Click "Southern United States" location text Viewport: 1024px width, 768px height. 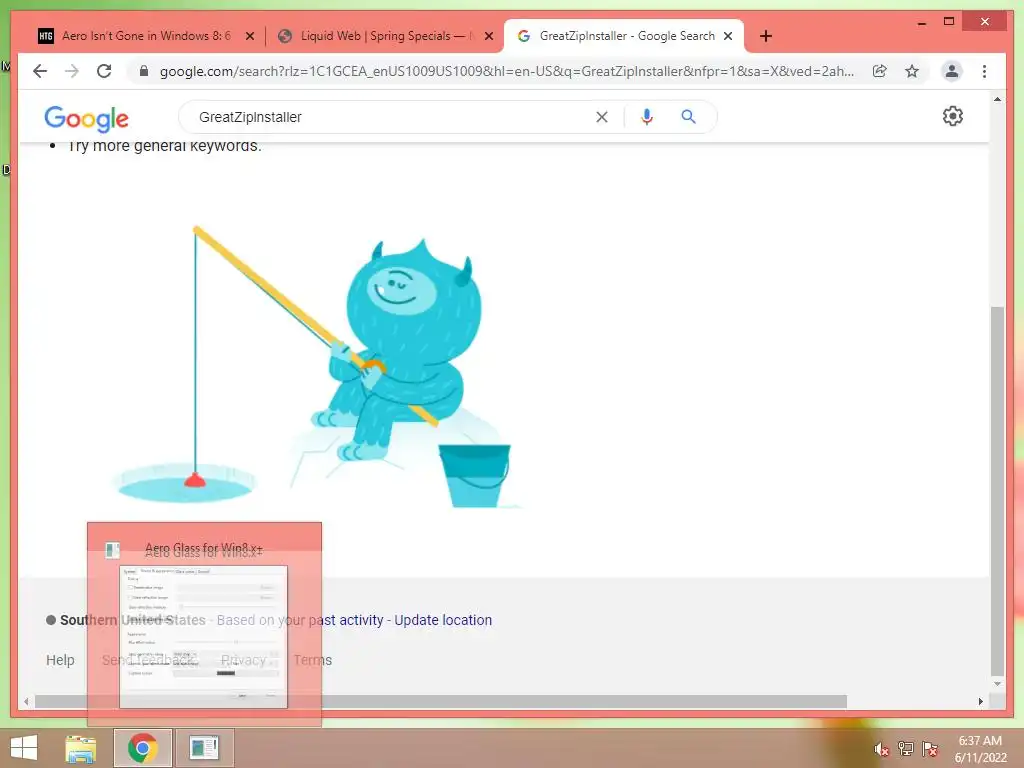pyautogui.click(x=133, y=620)
